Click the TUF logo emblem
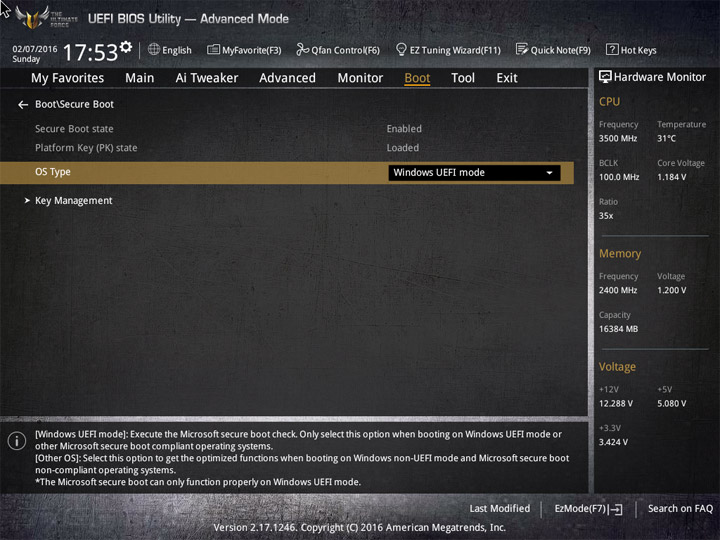The width and height of the screenshot is (720, 540). [32, 17]
